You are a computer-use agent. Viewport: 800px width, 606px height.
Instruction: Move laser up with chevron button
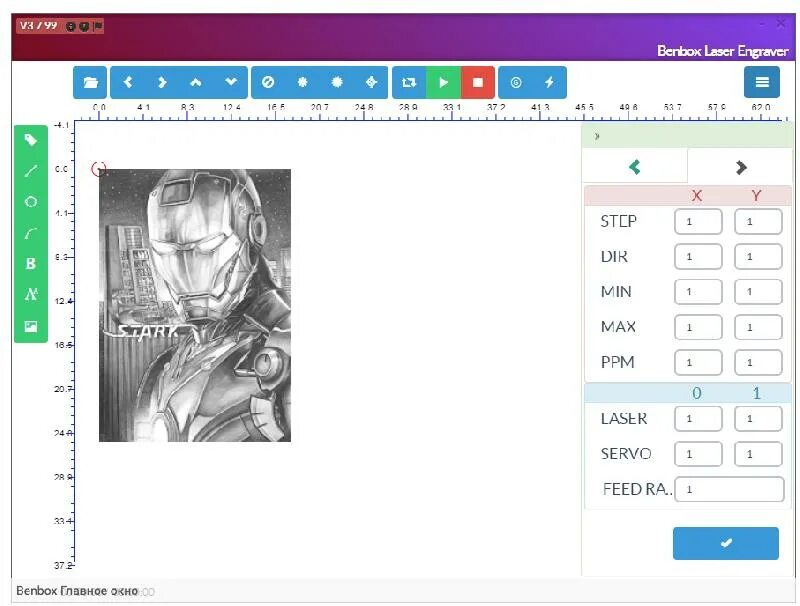pos(196,82)
